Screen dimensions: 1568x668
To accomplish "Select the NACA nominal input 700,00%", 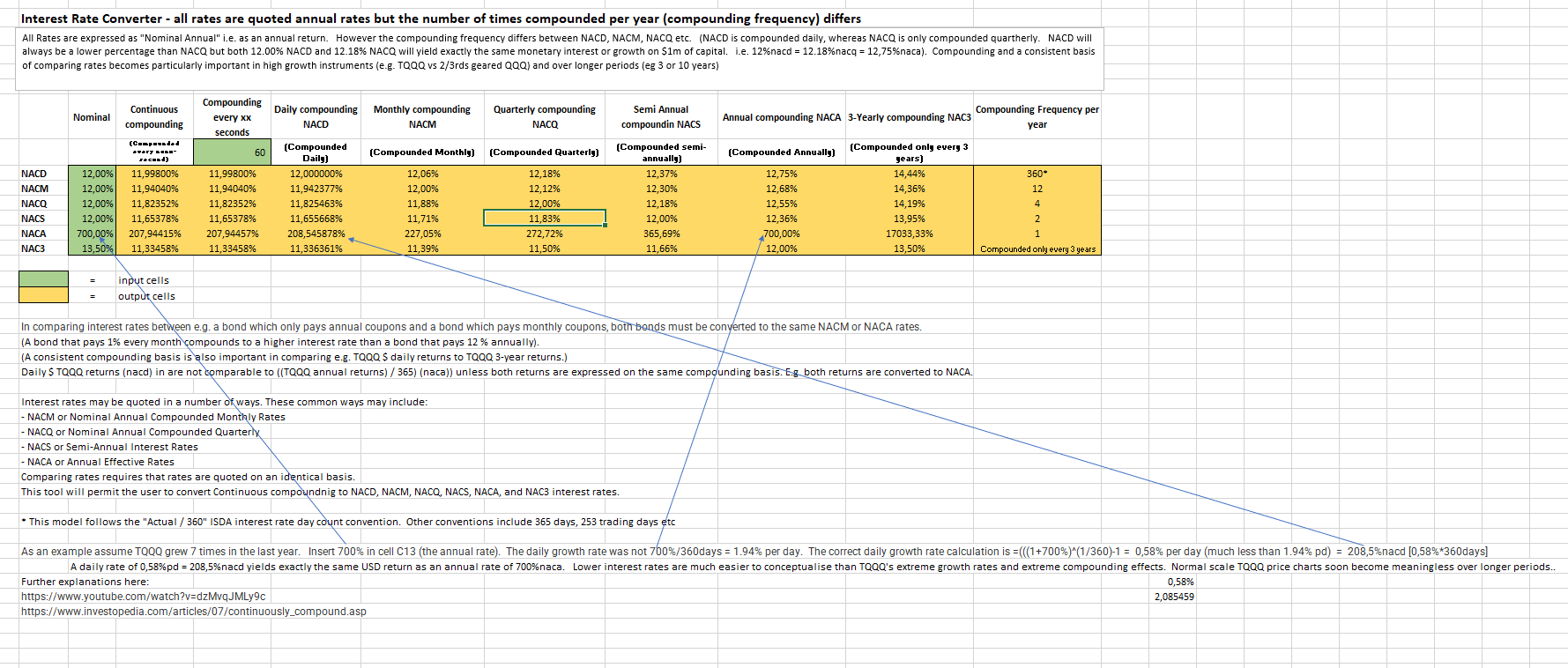I will coord(92,234).
